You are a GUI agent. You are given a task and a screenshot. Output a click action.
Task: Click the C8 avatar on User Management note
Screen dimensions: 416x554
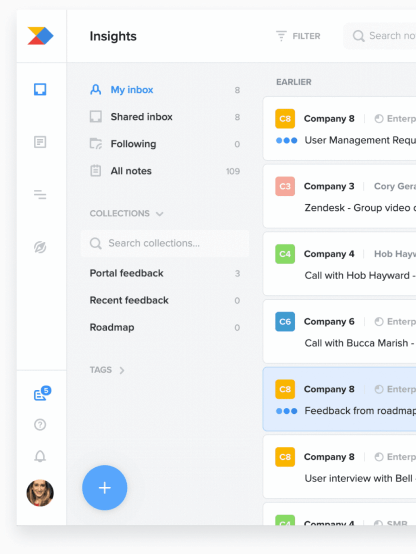[285, 119]
